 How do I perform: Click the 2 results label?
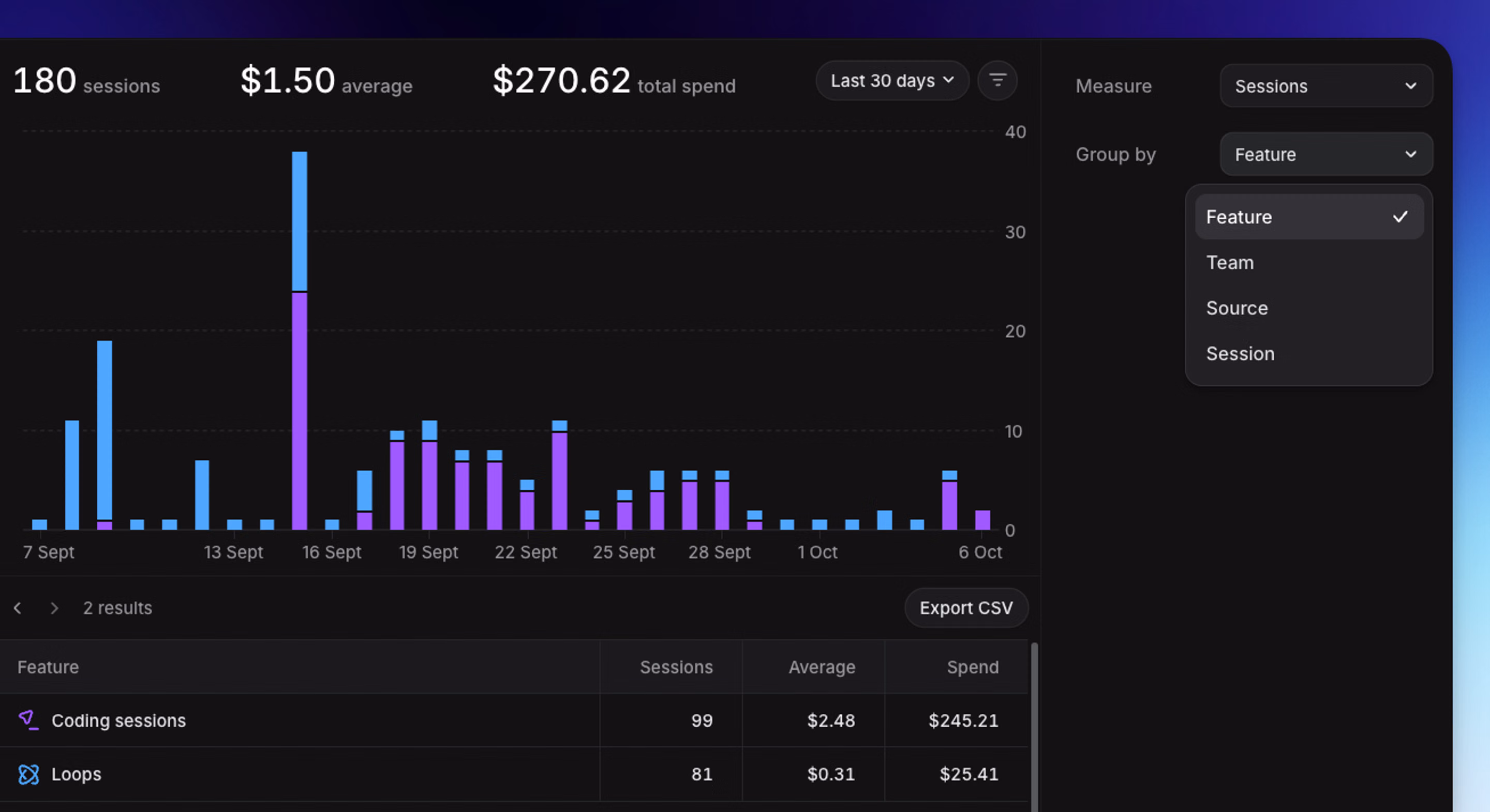coord(117,608)
